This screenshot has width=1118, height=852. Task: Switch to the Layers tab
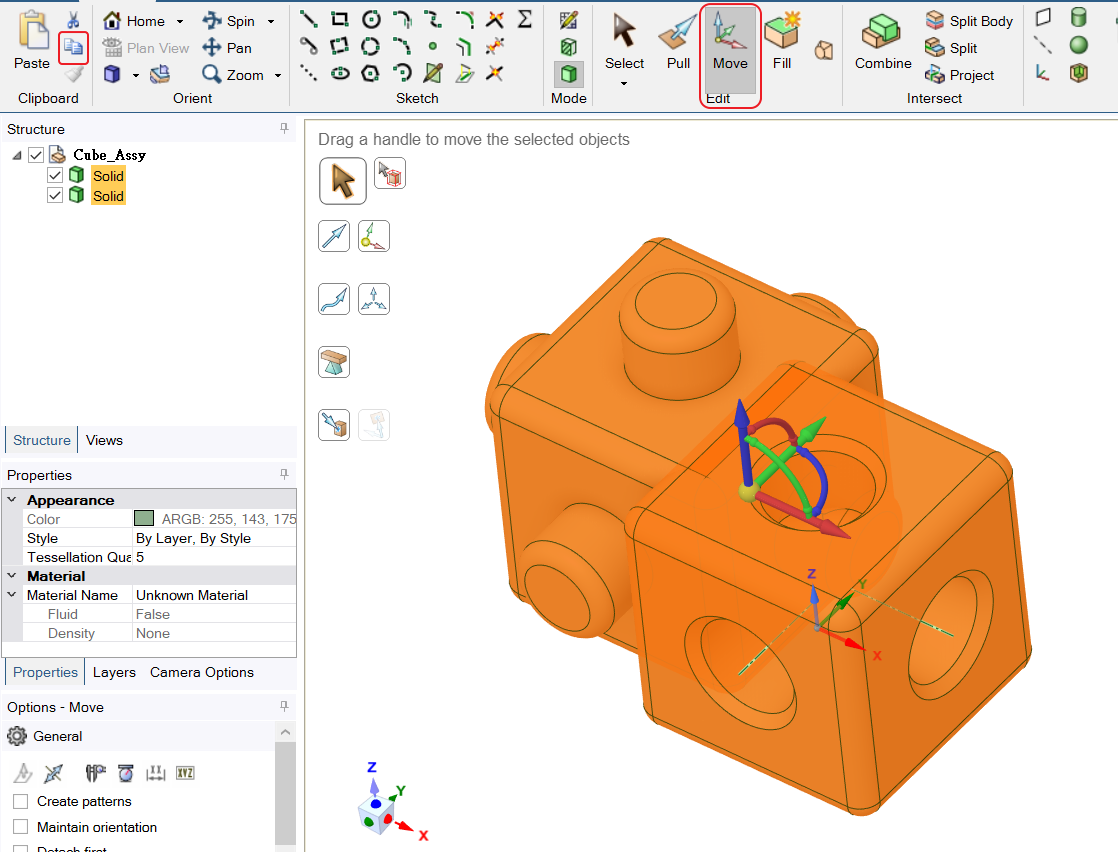114,672
